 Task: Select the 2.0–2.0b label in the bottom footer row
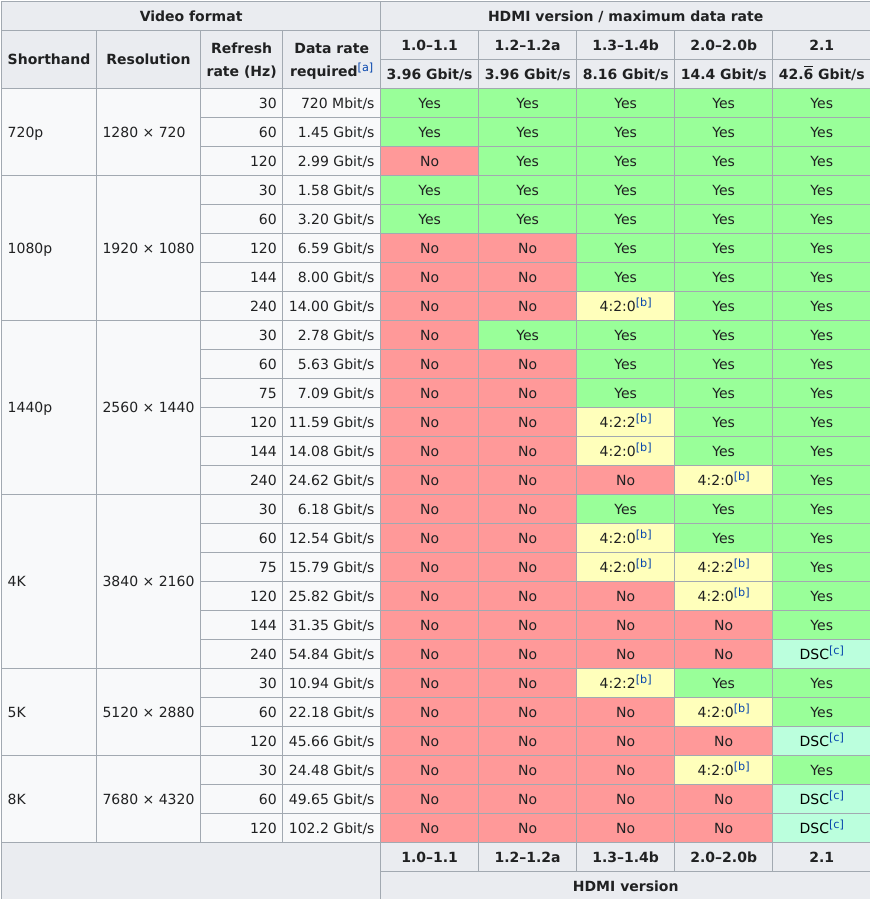coord(722,857)
